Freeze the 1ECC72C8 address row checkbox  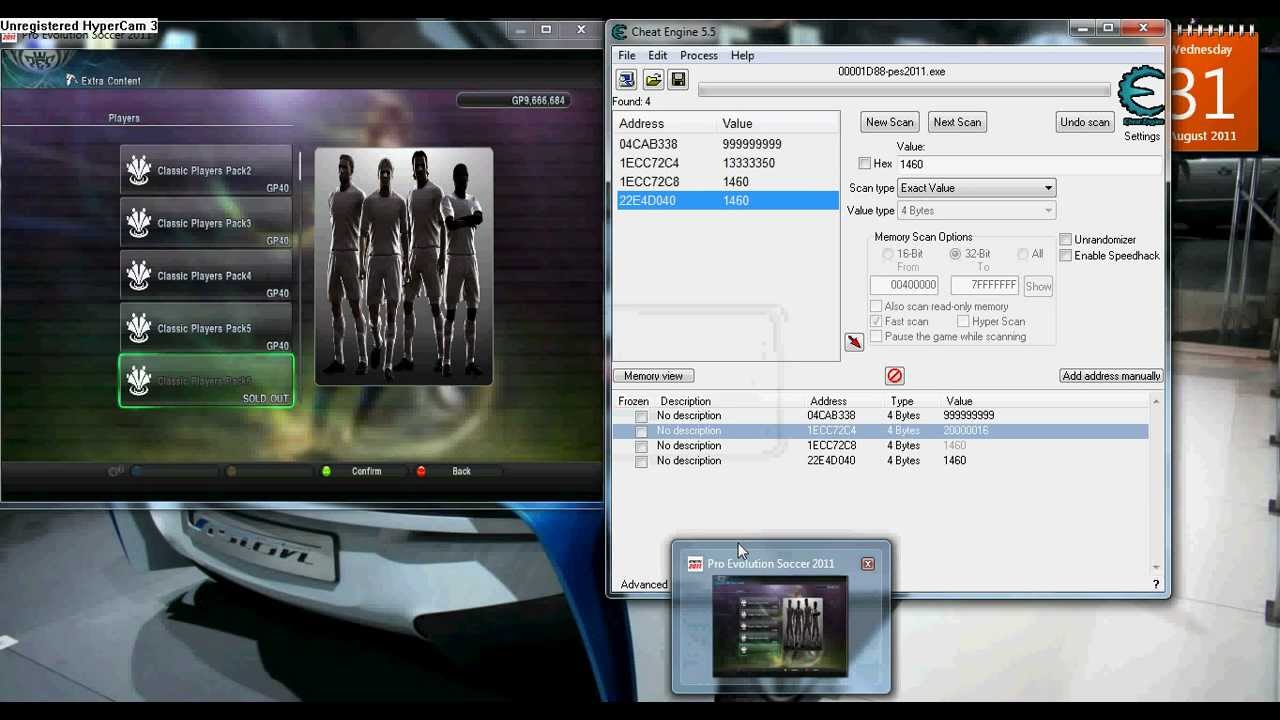click(x=641, y=446)
